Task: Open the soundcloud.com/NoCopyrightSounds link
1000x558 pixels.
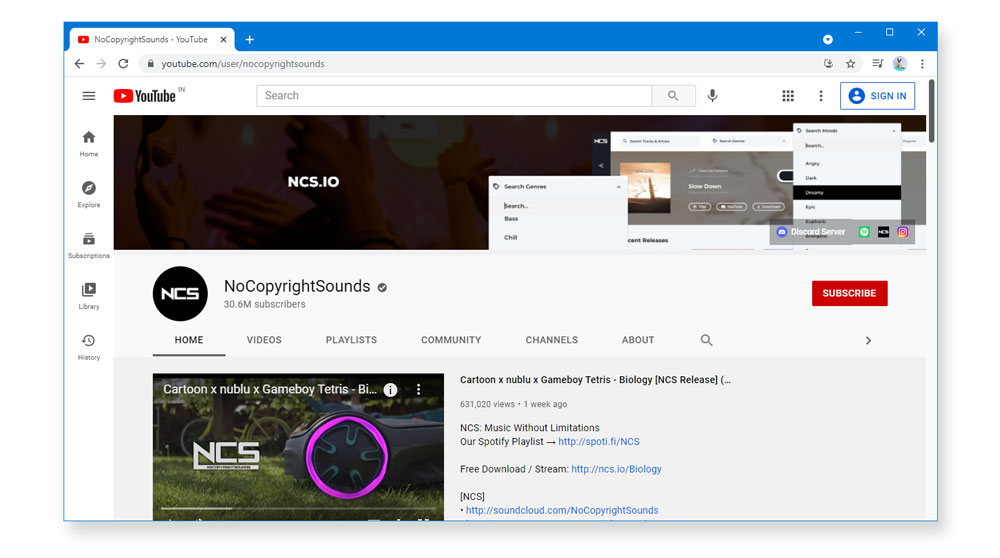Action: (x=562, y=510)
